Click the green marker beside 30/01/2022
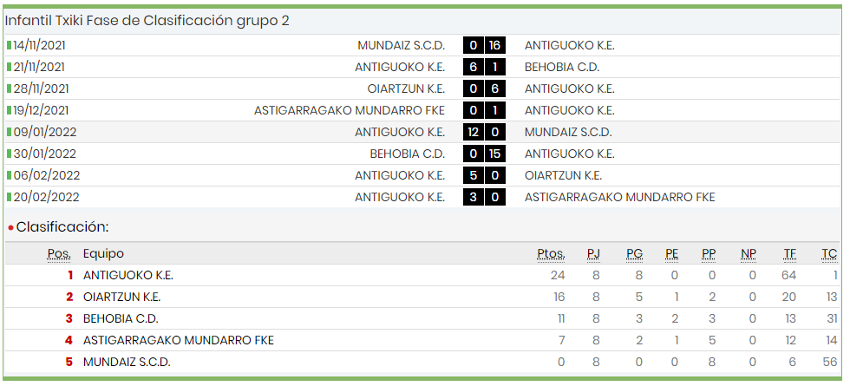The height and width of the screenshot is (386, 850). [9, 154]
